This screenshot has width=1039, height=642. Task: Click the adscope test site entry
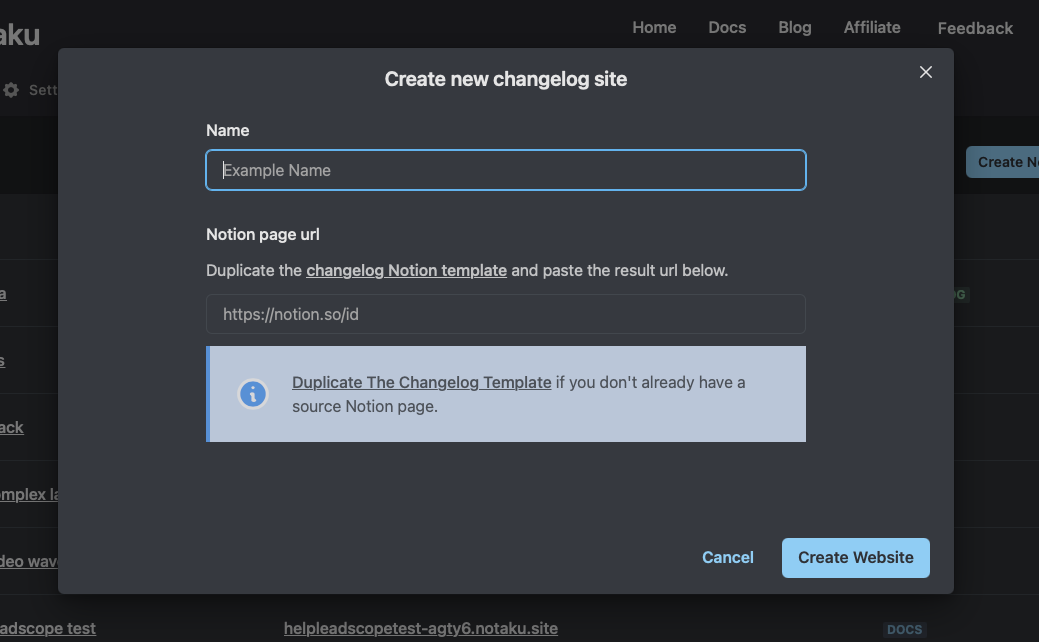click(48, 629)
